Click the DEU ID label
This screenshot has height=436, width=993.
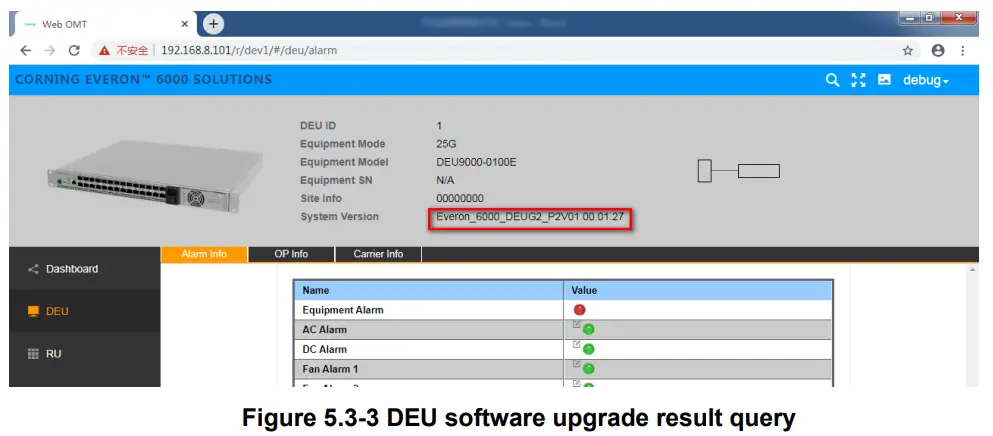(x=318, y=126)
